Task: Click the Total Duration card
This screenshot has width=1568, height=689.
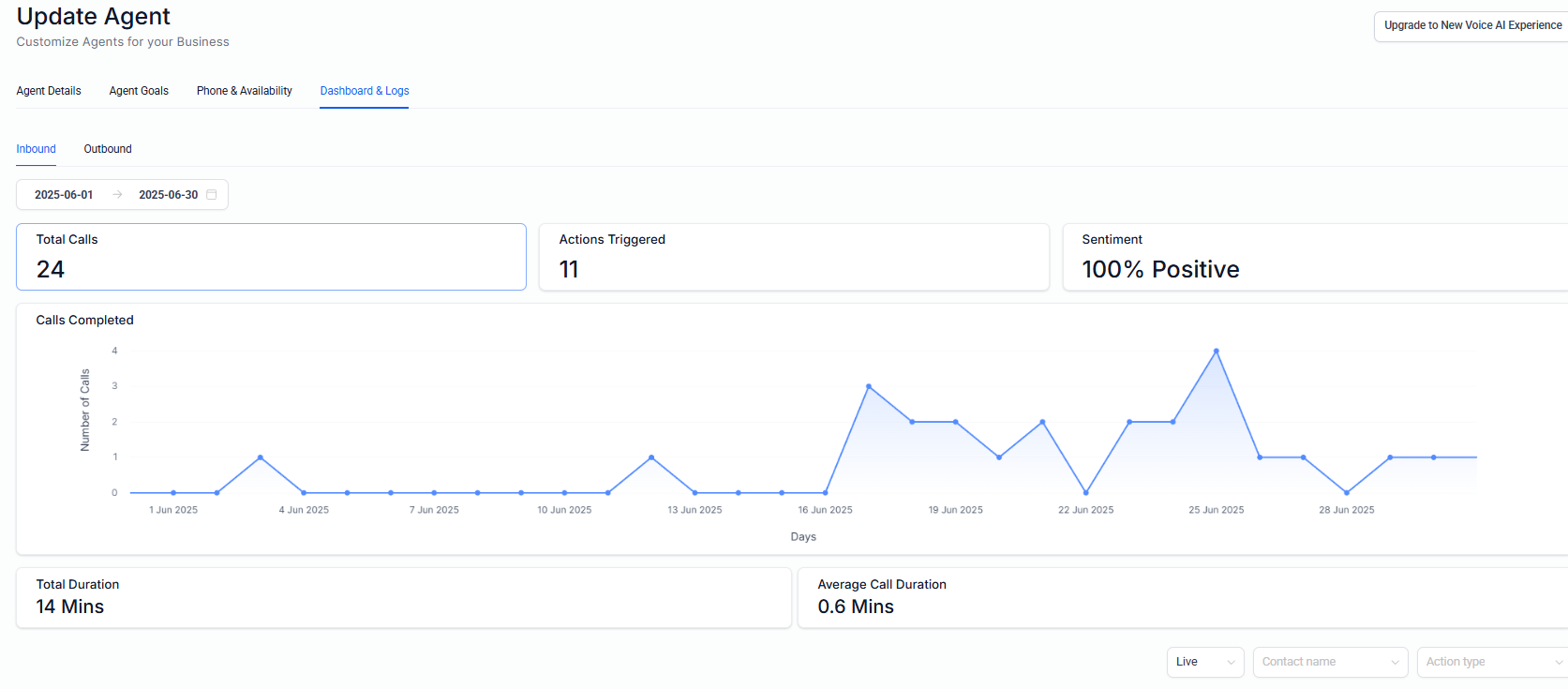Action: click(x=403, y=597)
